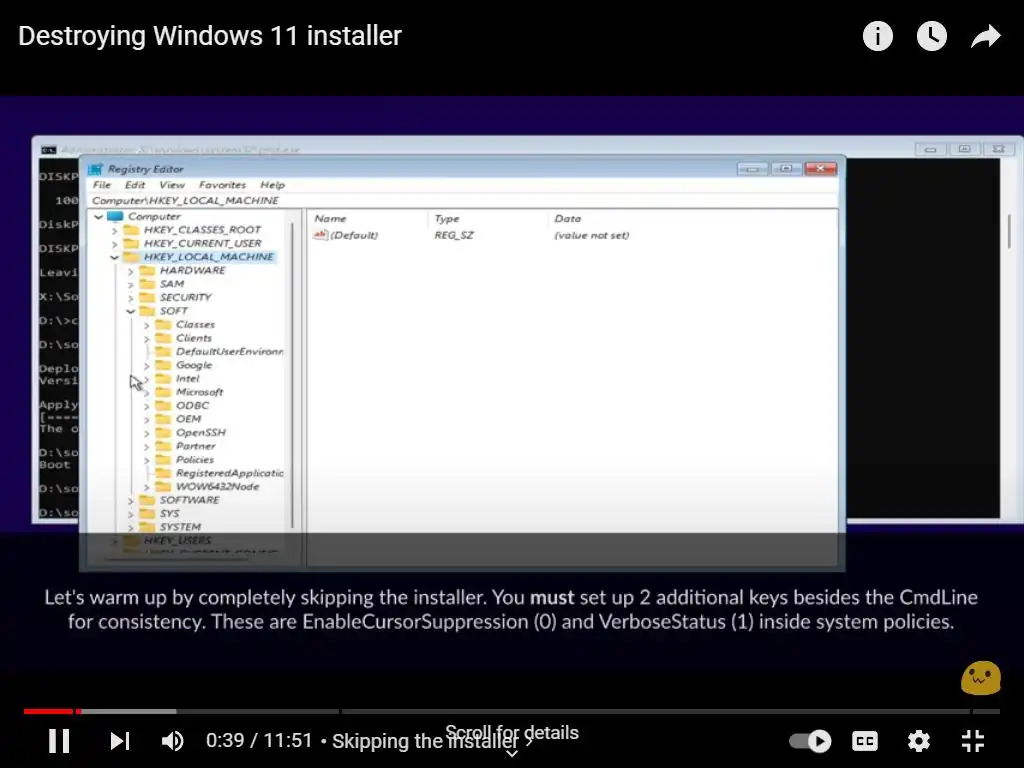Image resolution: width=1024 pixels, height=768 pixels.
Task: Select the HKEY_USERS key
Action: (177, 541)
